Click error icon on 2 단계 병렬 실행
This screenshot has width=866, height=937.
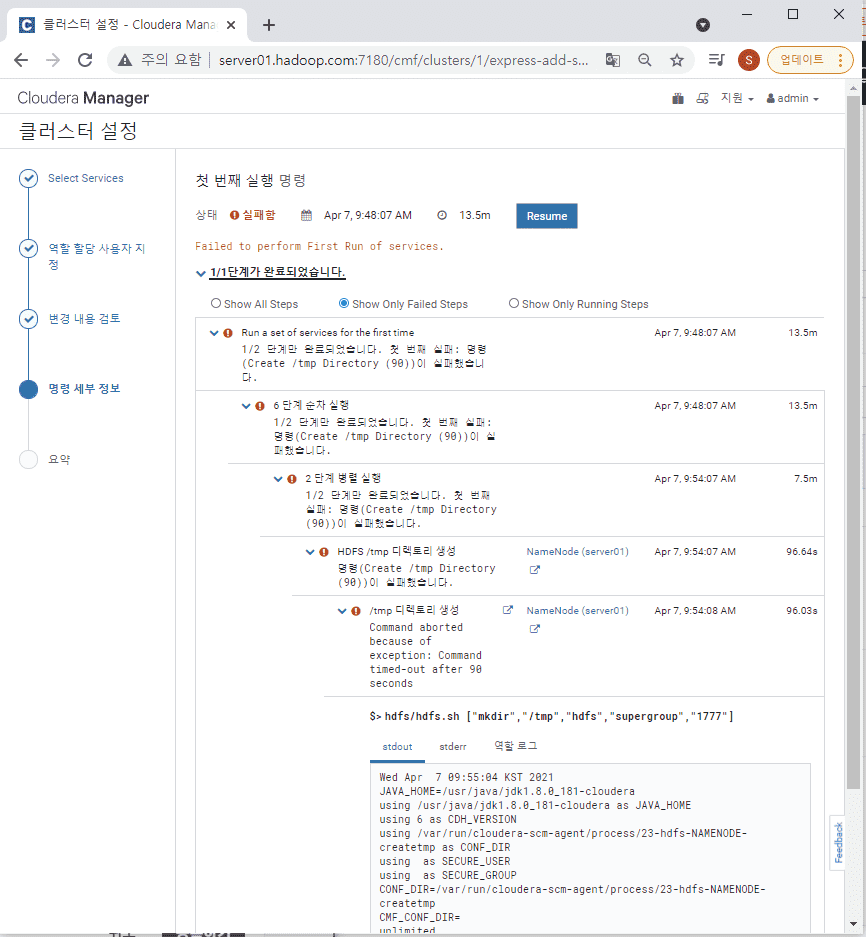(x=292, y=479)
